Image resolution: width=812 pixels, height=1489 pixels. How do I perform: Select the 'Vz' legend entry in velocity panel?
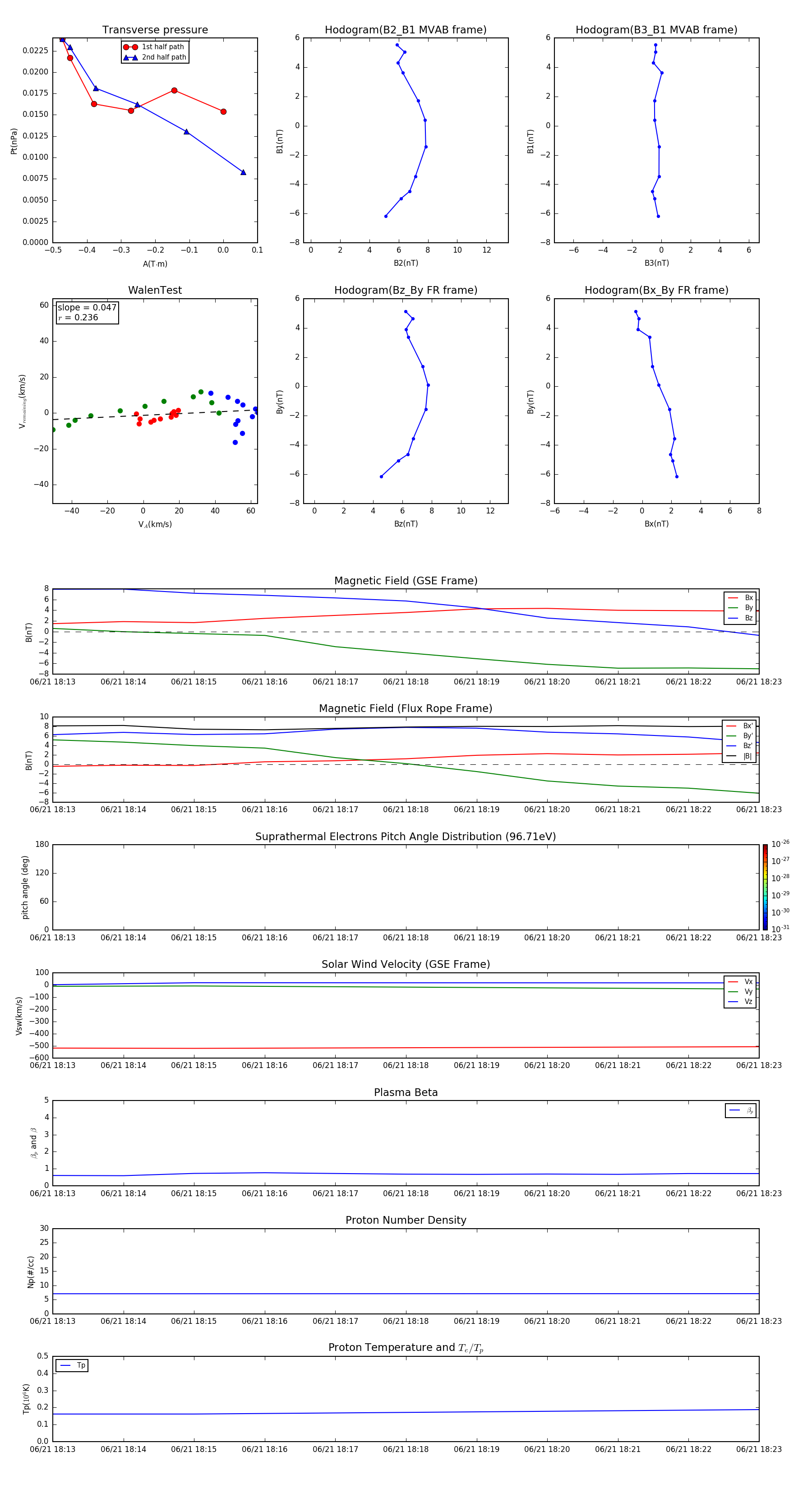tap(740, 1002)
